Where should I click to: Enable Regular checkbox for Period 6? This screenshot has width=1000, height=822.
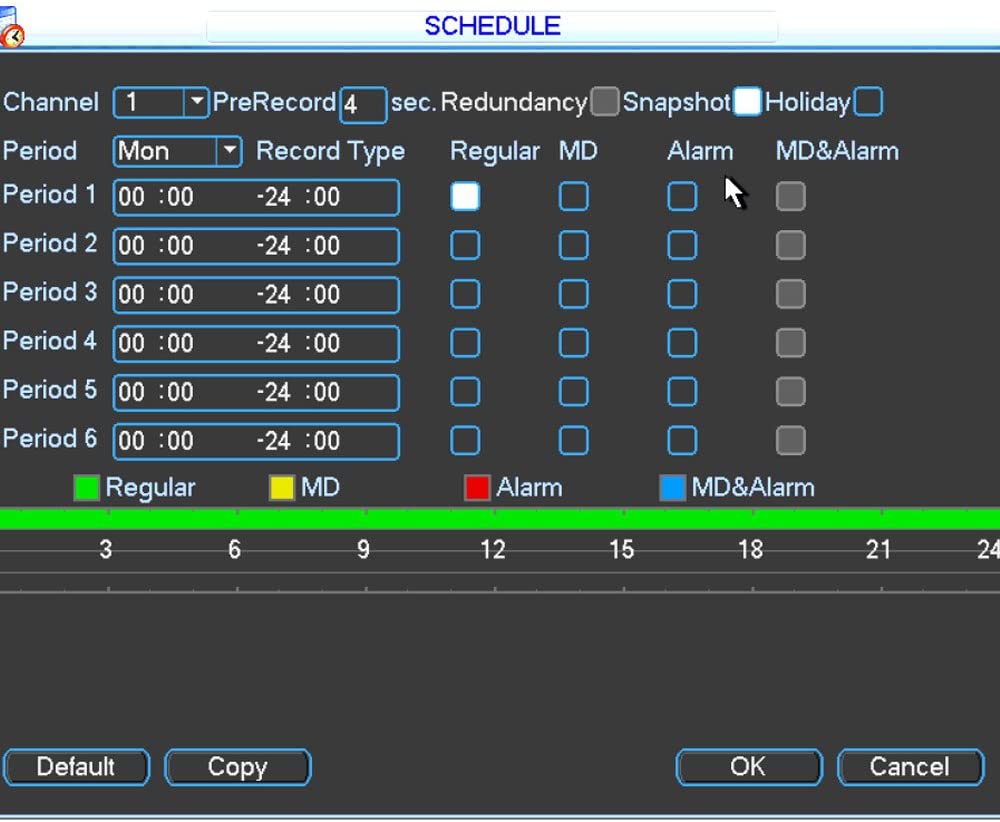pyautogui.click(x=465, y=441)
